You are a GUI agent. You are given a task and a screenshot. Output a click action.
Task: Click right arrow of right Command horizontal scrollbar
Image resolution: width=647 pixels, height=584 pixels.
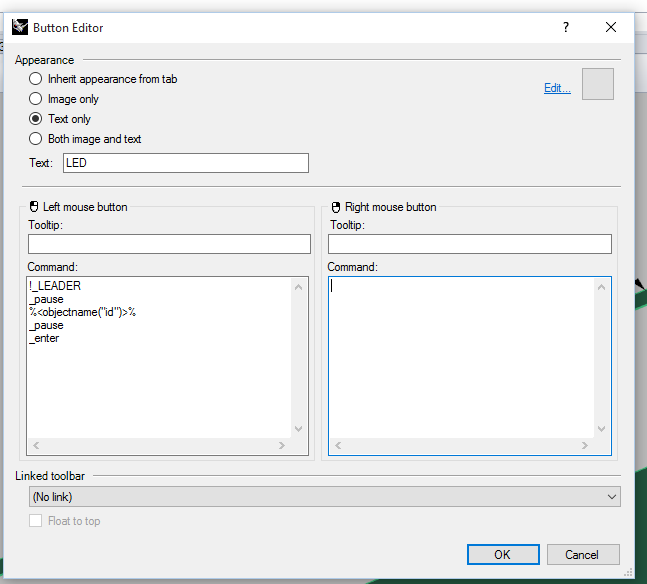pos(584,445)
